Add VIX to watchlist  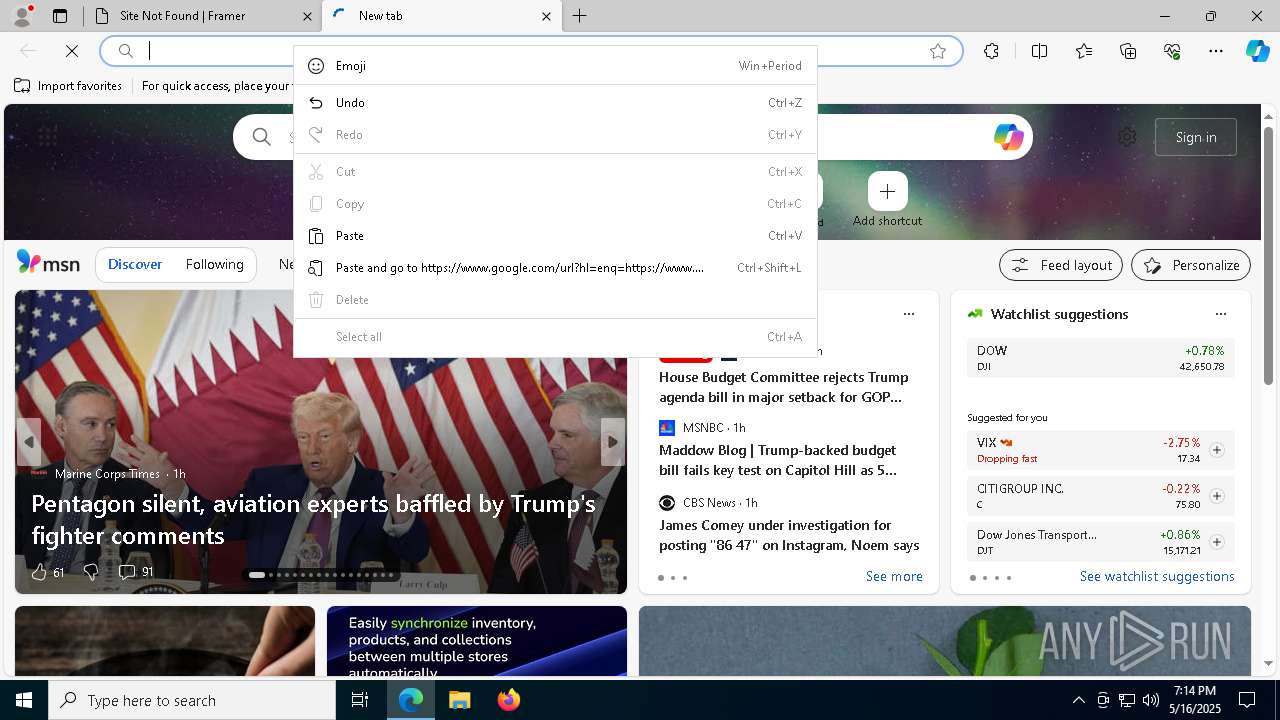pos(1216,450)
